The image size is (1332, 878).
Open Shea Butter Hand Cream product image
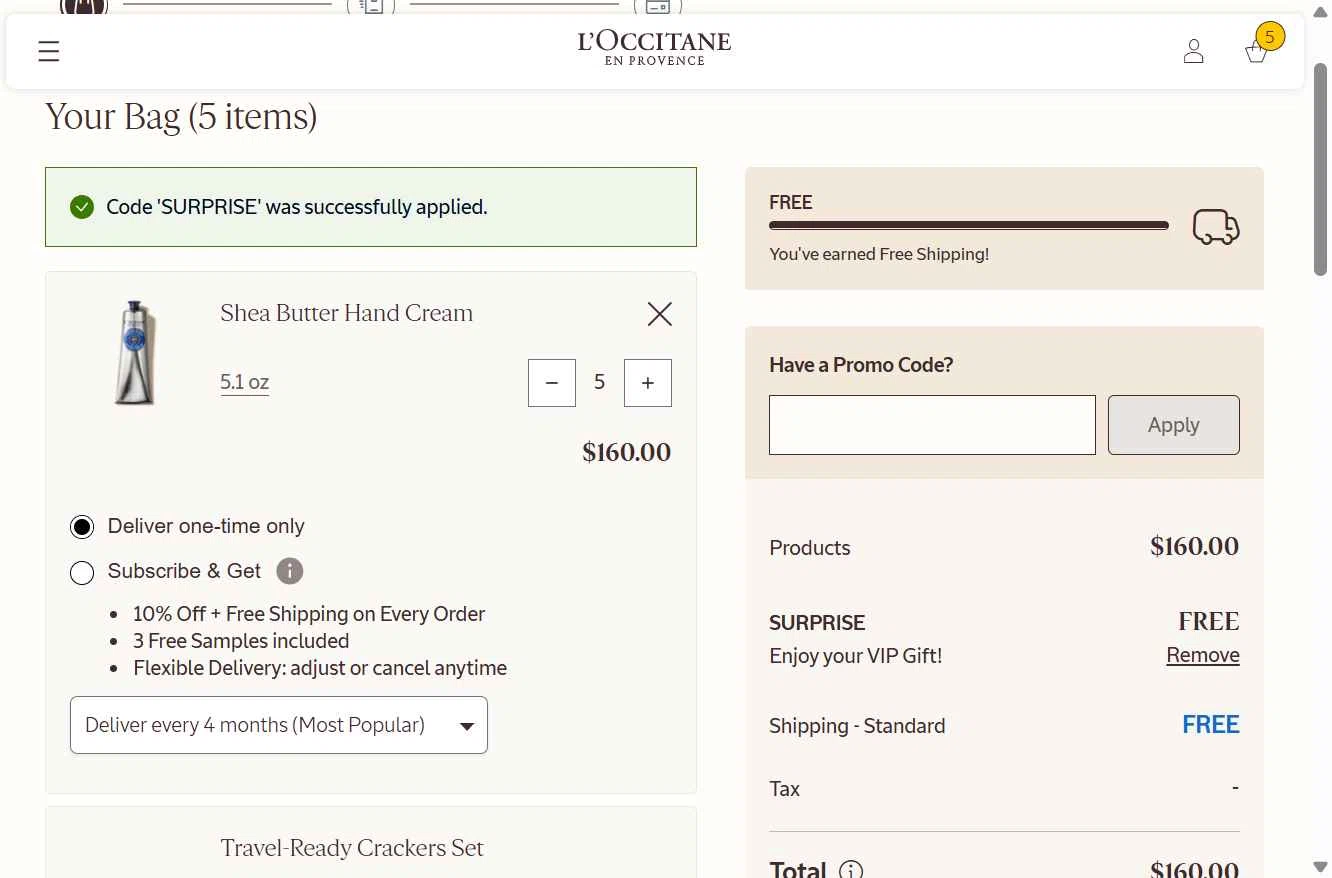pos(135,352)
